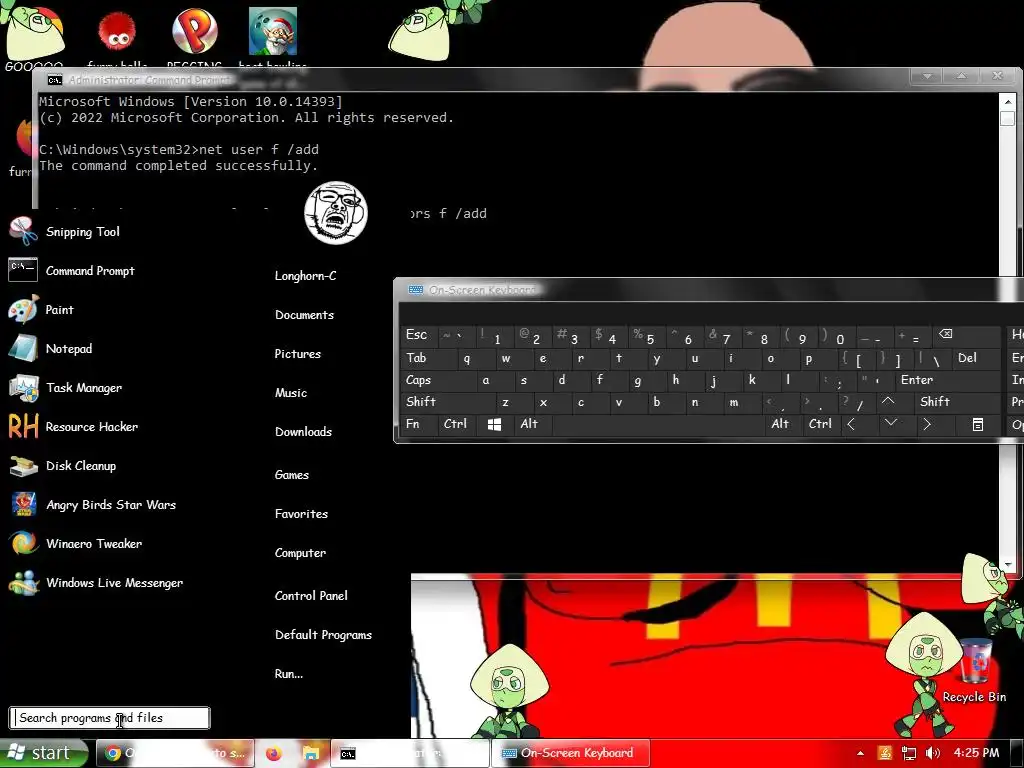This screenshot has width=1024, height=768.
Task: Click the spacebar on on-screen keyboard
Action: pyautogui.click(x=658, y=424)
